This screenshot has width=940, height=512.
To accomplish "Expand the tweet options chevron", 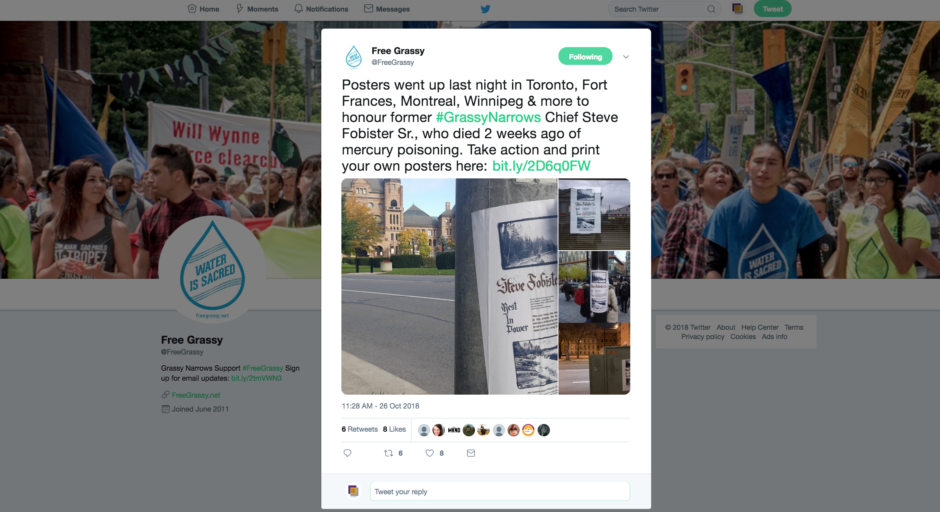I will 626,57.
